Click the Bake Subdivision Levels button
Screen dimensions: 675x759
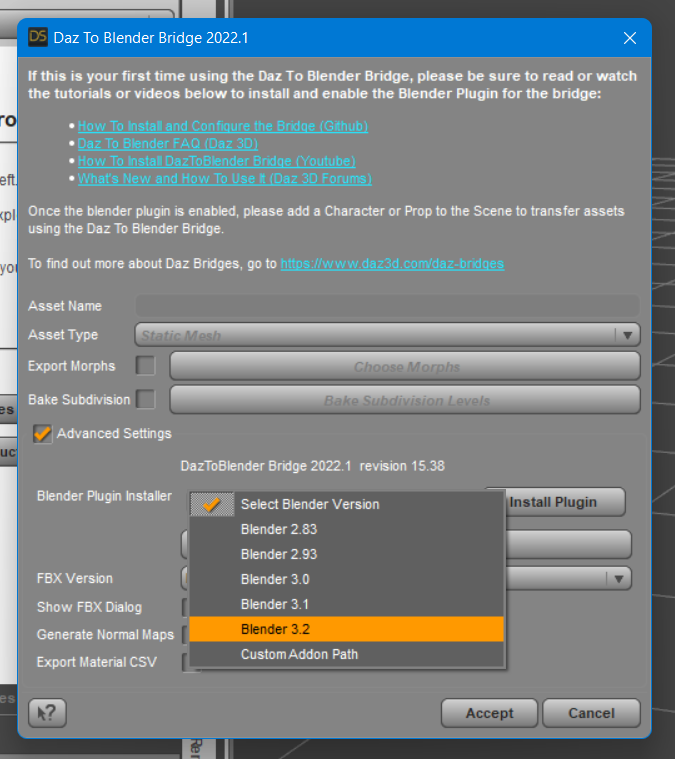405,400
